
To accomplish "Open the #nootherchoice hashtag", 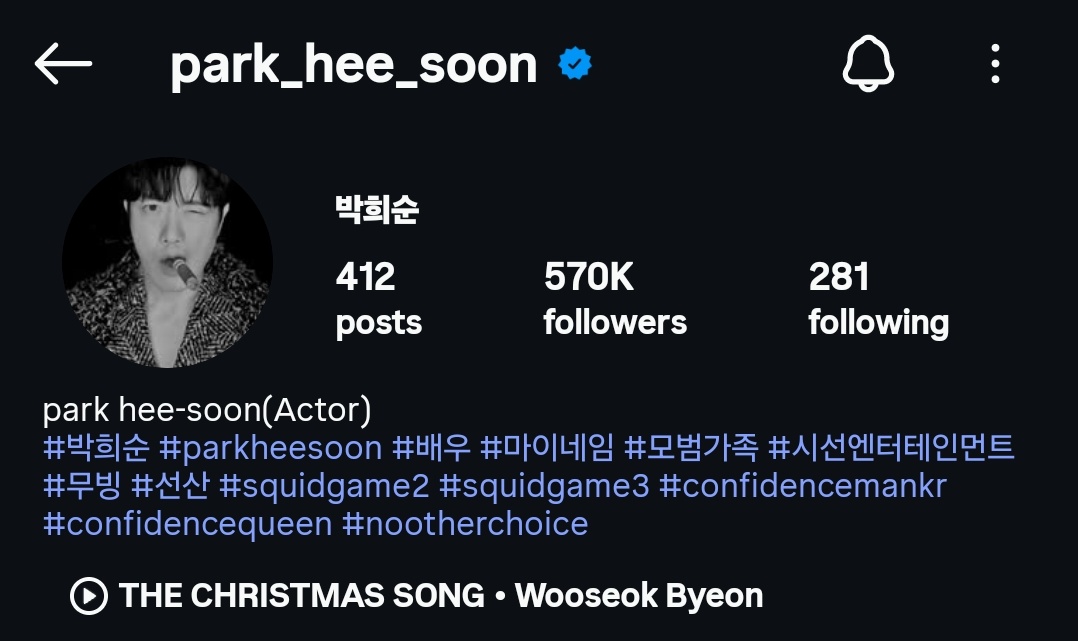I will tap(465, 524).
